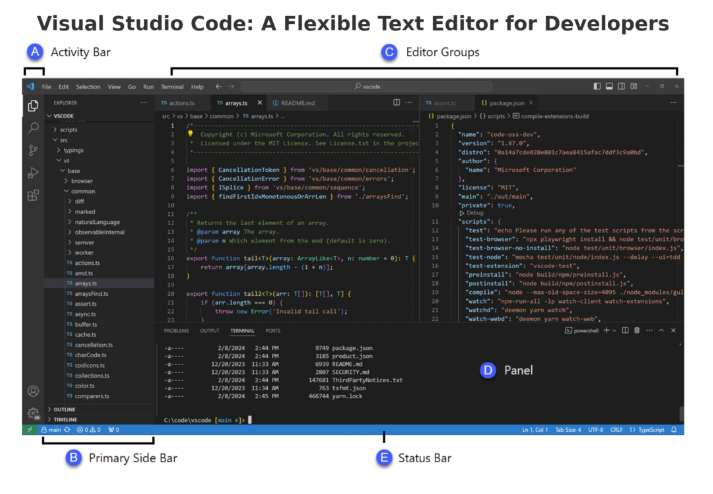This screenshot has width=713, height=494.
Task: Open the Terminal menu
Action: (x=172, y=86)
